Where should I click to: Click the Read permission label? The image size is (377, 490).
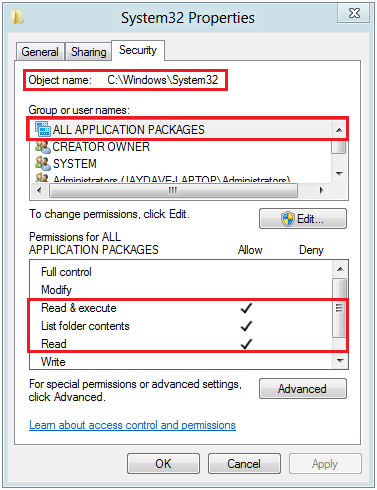click(x=54, y=344)
